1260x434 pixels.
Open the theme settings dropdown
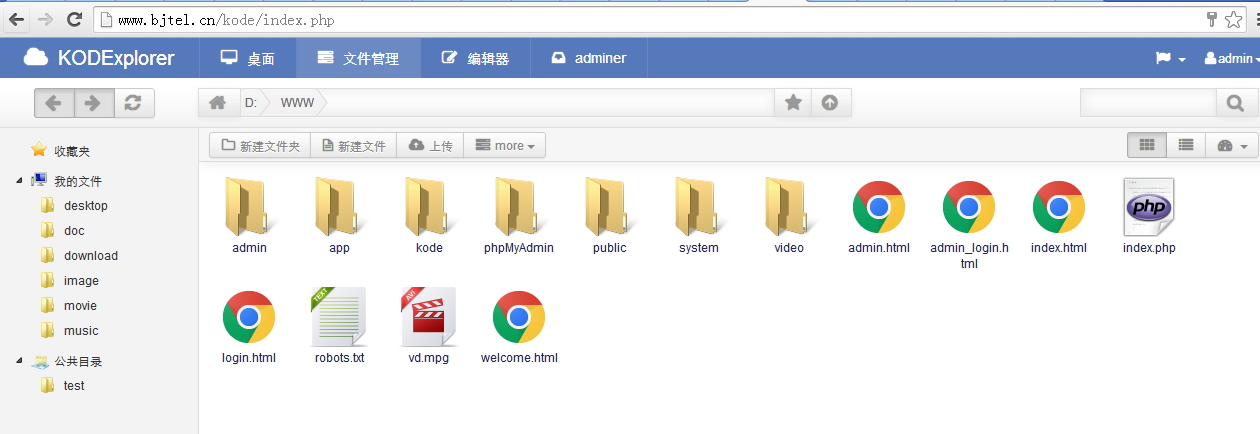[1231, 146]
